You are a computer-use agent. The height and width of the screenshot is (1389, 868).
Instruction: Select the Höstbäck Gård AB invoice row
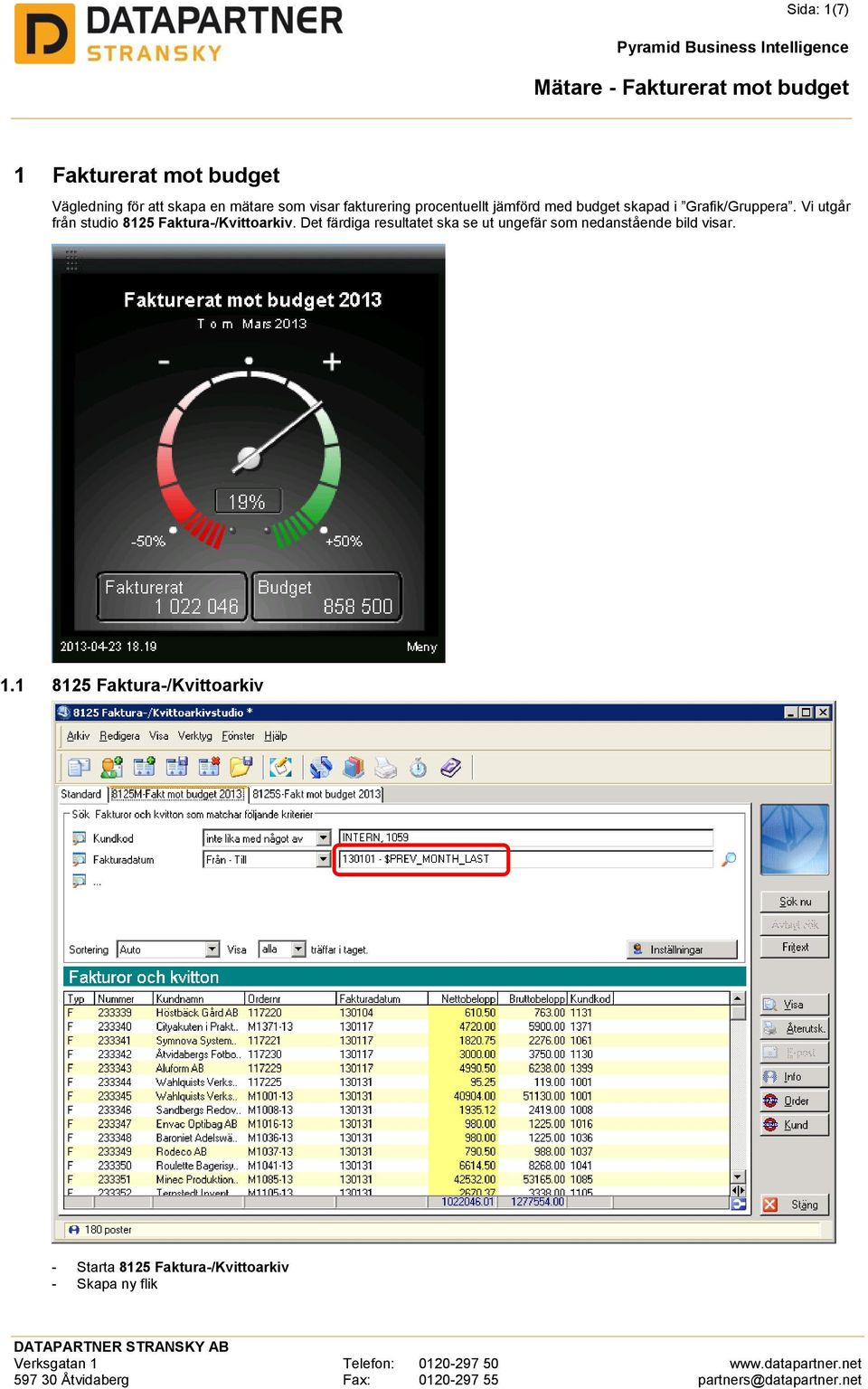(x=397, y=1013)
